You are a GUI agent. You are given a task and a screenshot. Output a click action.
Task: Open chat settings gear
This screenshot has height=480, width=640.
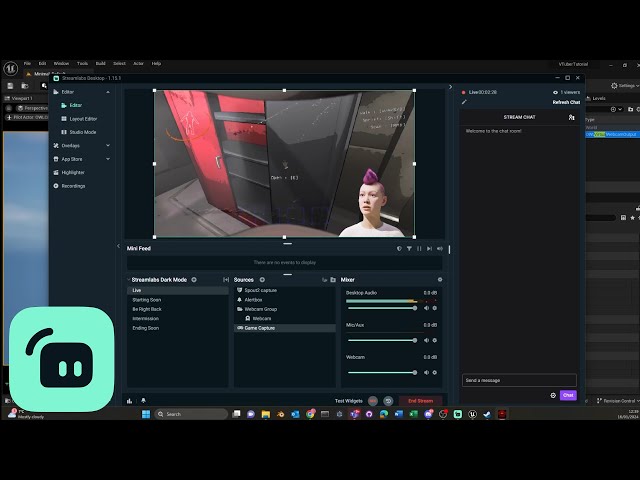553,396
